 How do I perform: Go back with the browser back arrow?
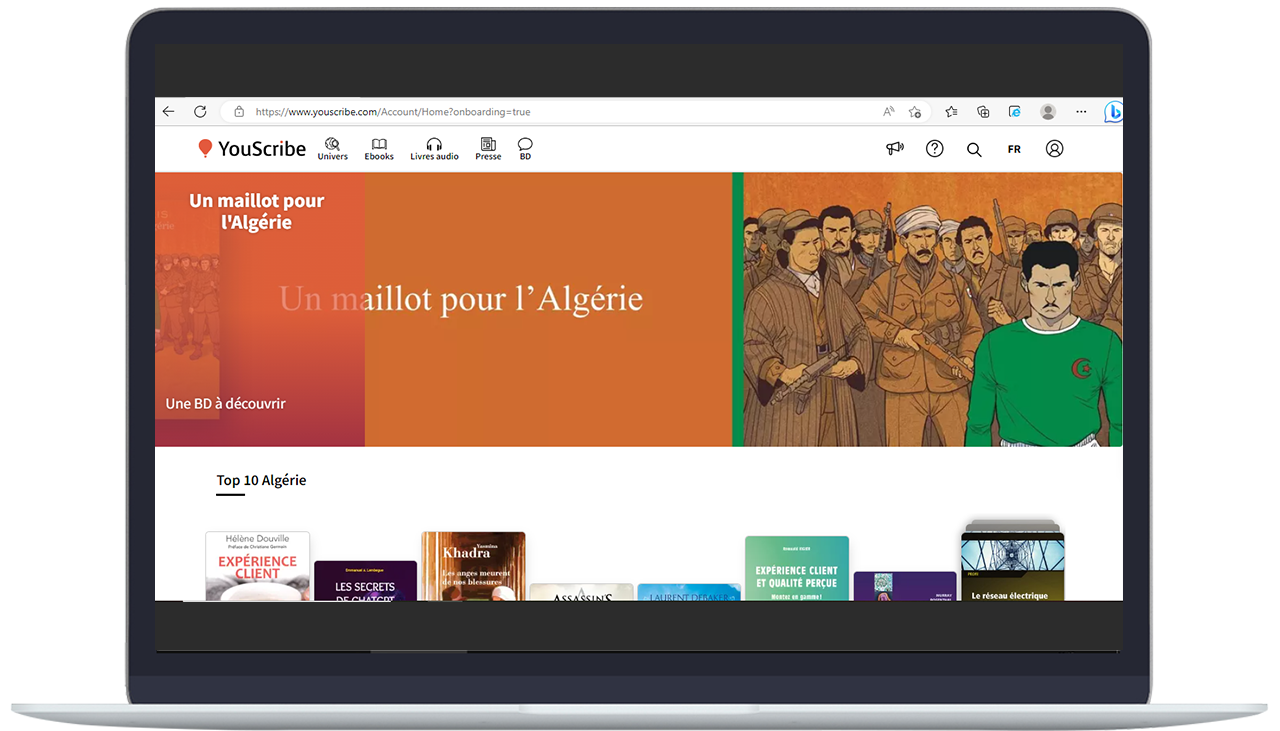(x=168, y=112)
